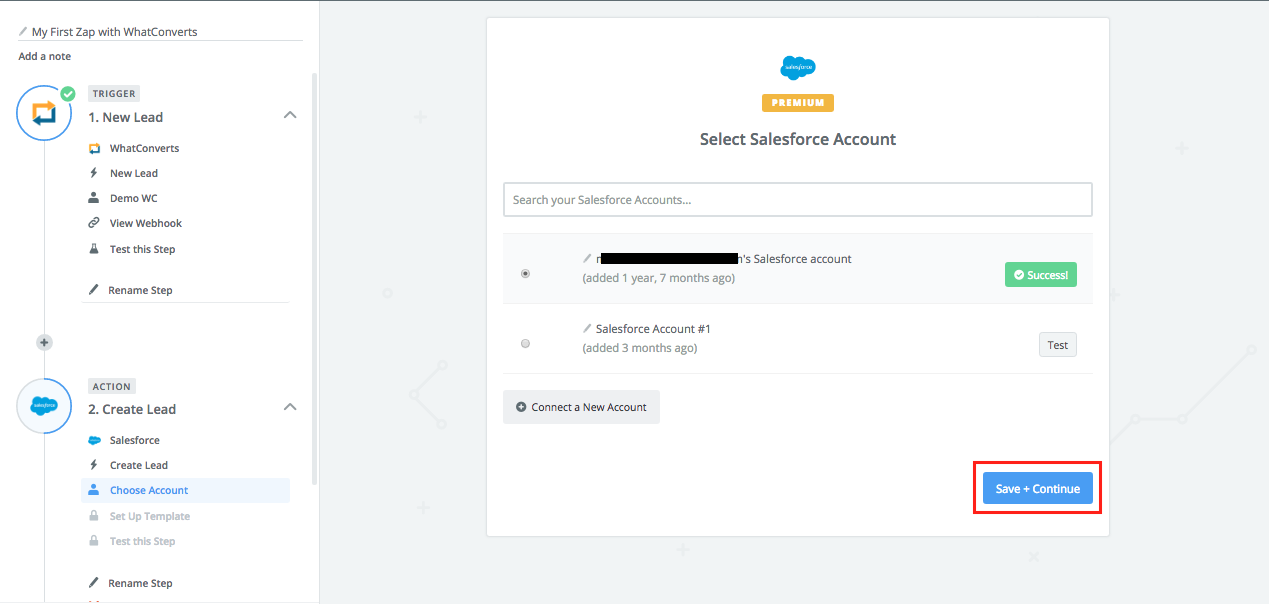Viewport: 1269px width, 604px height.
Task: Click the plus icon to add a step
Action: tap(44, 342)
